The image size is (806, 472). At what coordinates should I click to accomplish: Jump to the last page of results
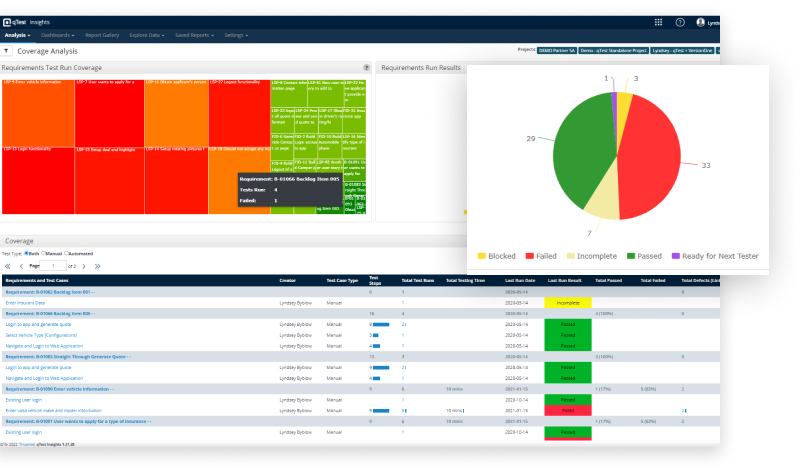(98, 267)
